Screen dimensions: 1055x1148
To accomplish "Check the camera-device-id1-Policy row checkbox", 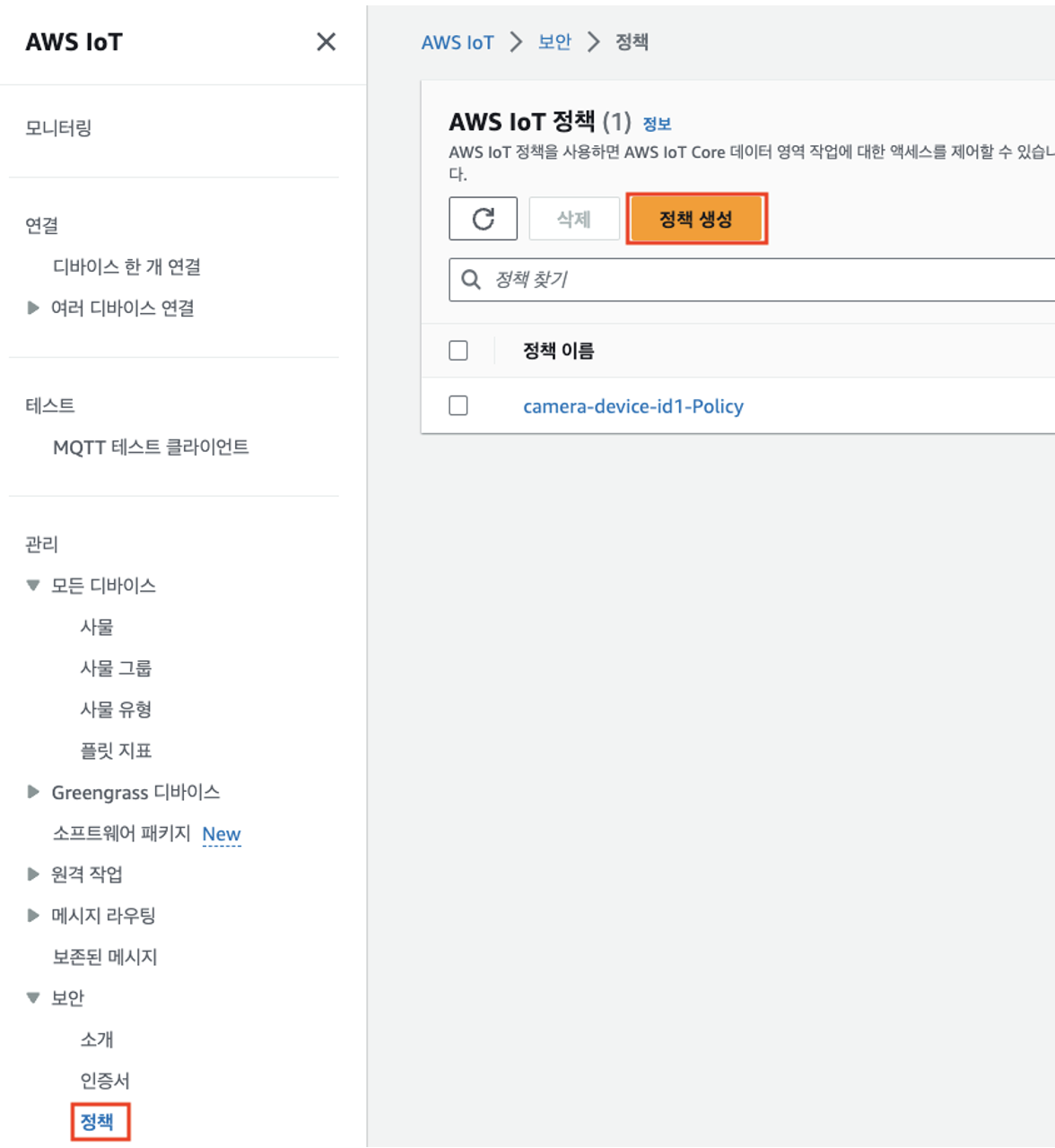I will tap(458, 405).
